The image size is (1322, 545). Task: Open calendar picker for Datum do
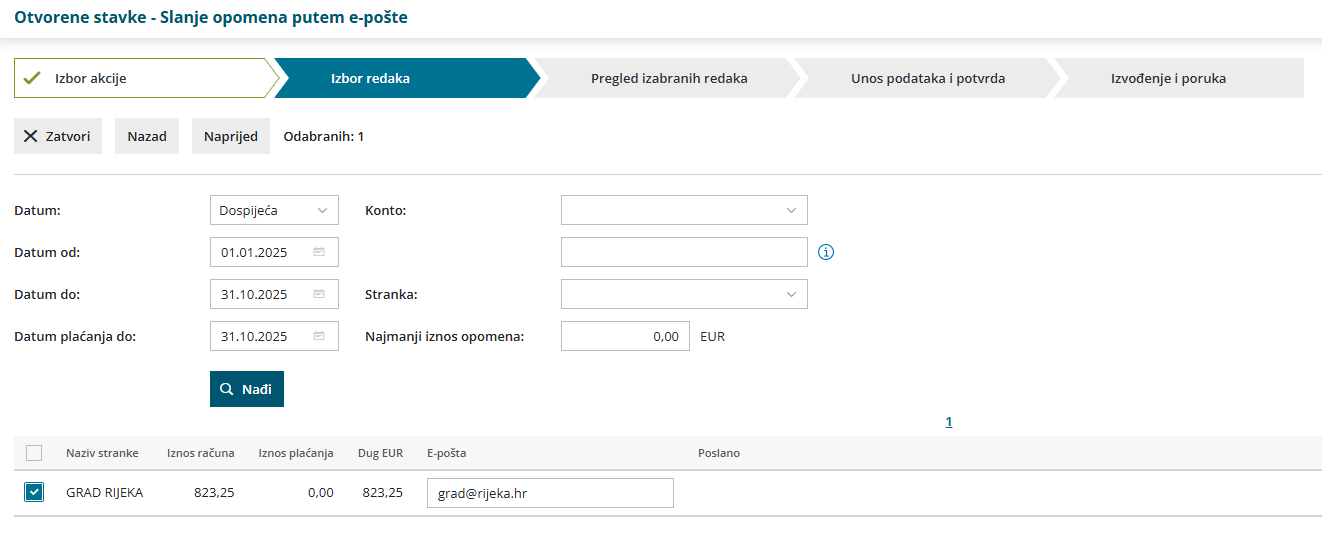point(319,294)
